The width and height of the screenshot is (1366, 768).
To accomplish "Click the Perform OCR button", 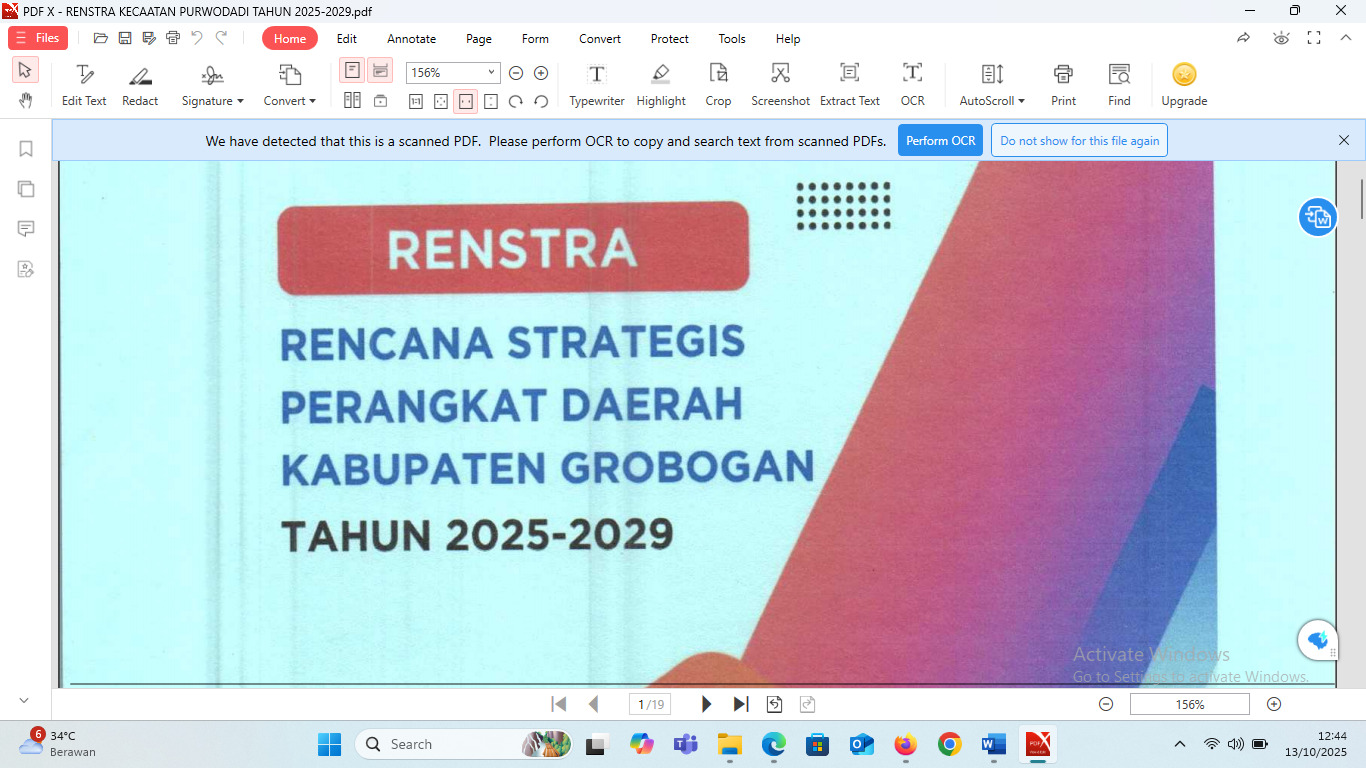I will (940, 141).
